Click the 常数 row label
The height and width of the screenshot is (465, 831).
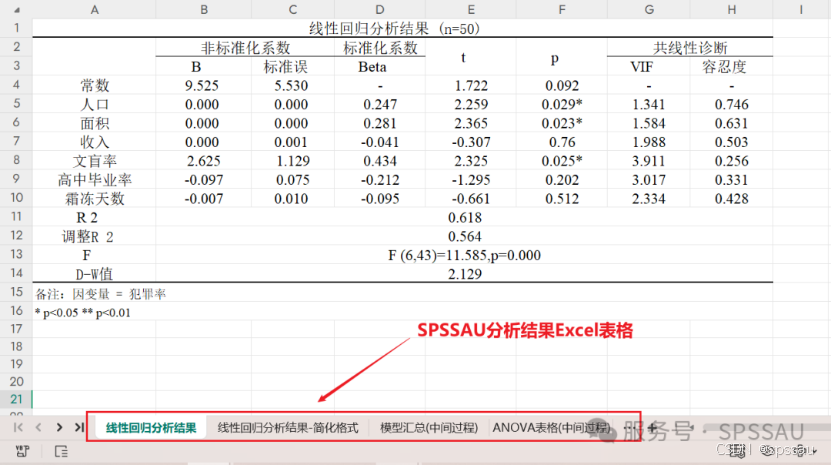pyautogui.click(x=94, y=85)
